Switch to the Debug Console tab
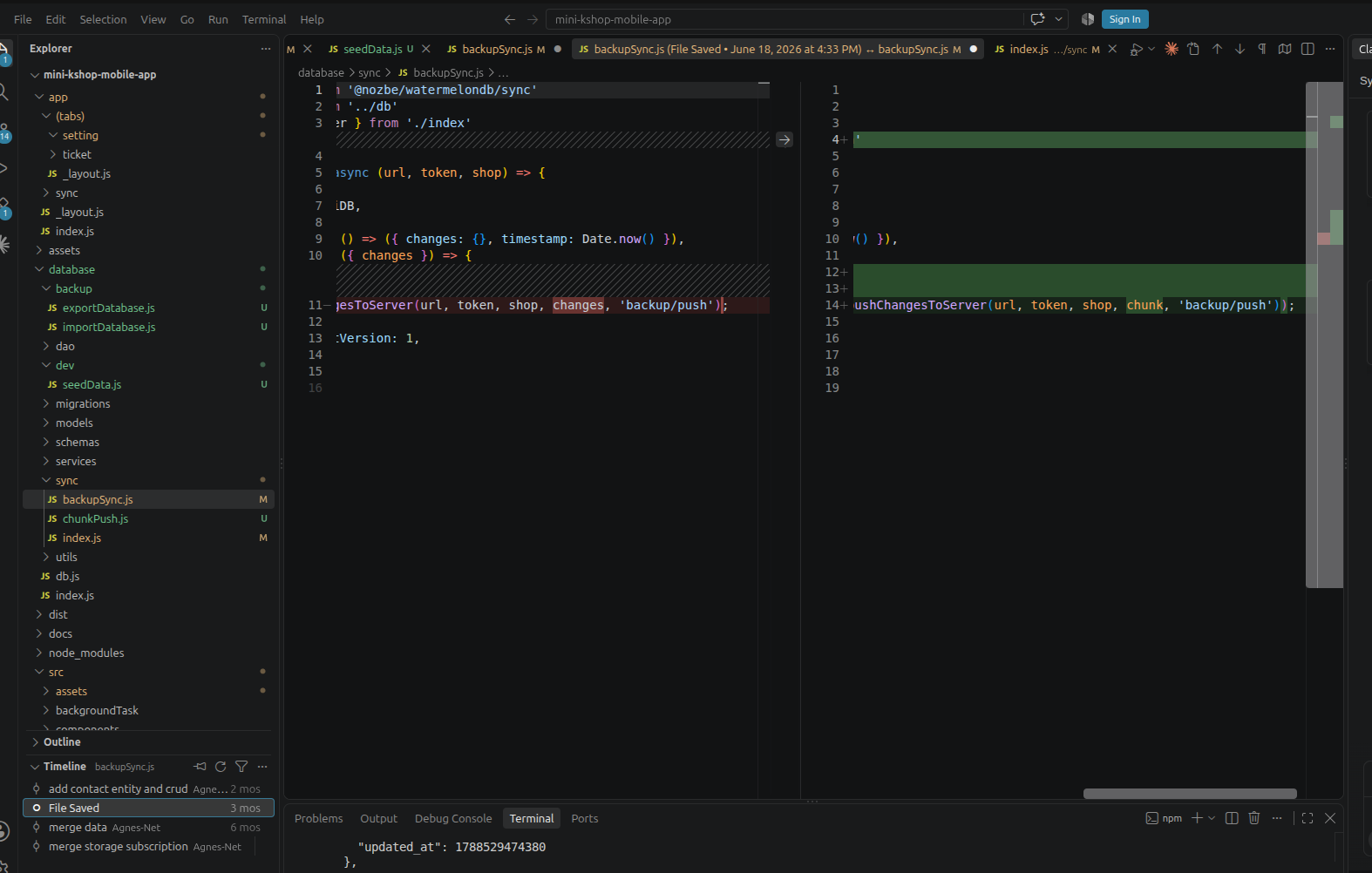The width and height of the screenshot is (1372, 873). [x=453, y=818]
